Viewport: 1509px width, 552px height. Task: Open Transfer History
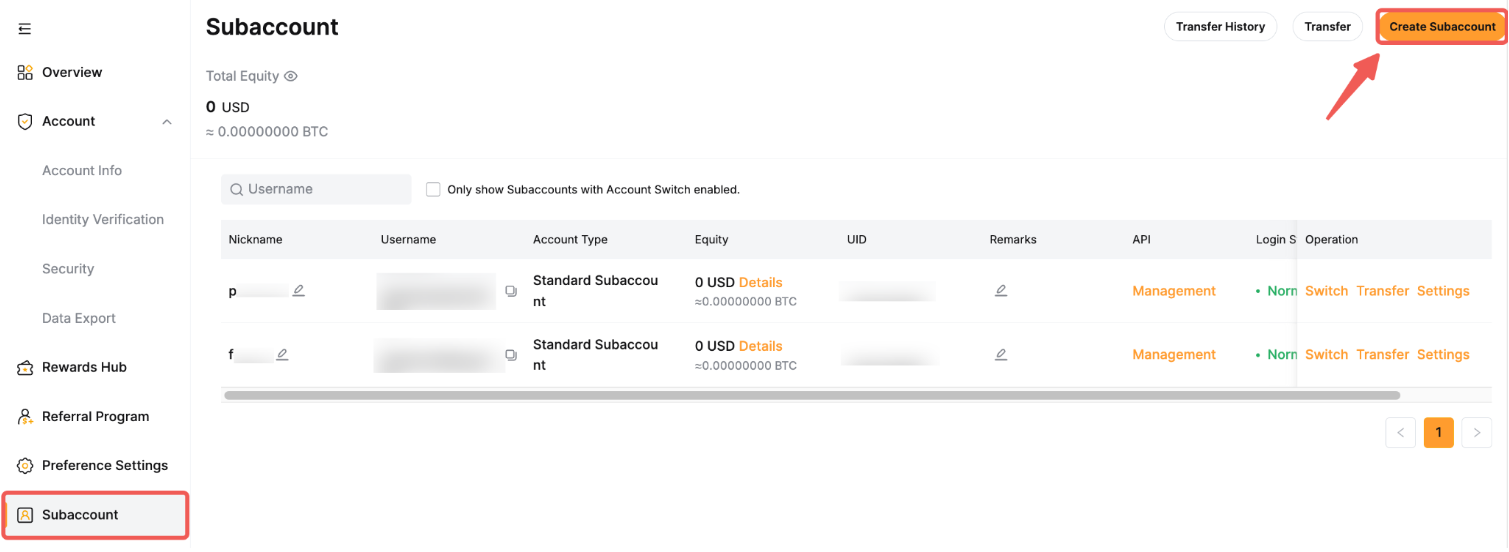pyautogui.click(x=1220, y=27)
